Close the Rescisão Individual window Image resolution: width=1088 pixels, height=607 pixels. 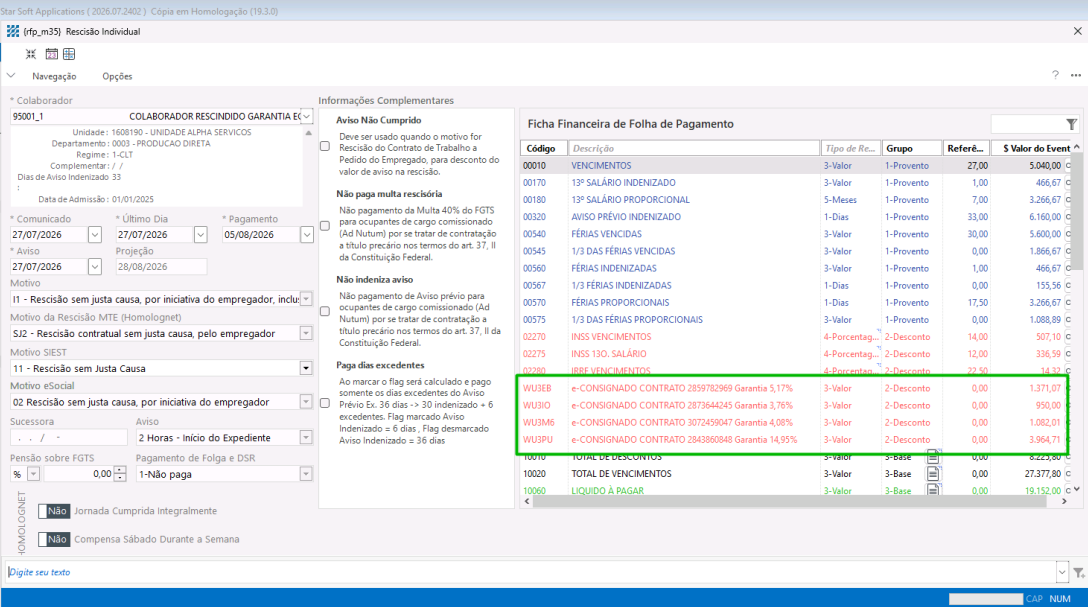click(1077, 31)
